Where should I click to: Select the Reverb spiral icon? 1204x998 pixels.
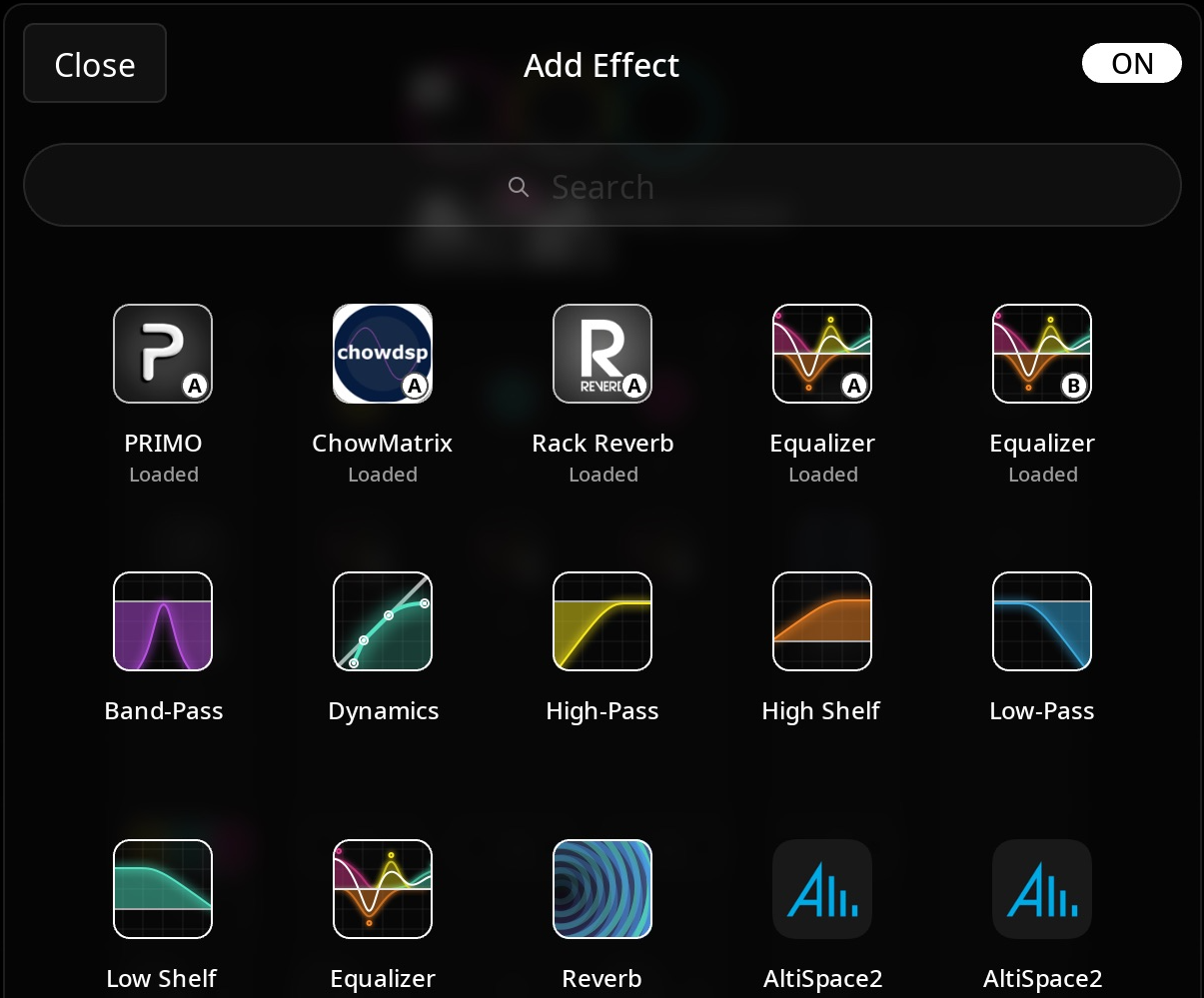click(602, 888)
